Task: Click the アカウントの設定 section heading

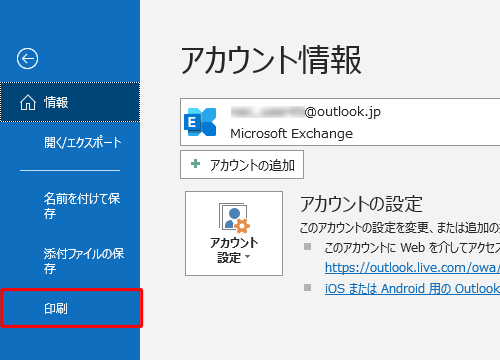Action: (361, 204)
